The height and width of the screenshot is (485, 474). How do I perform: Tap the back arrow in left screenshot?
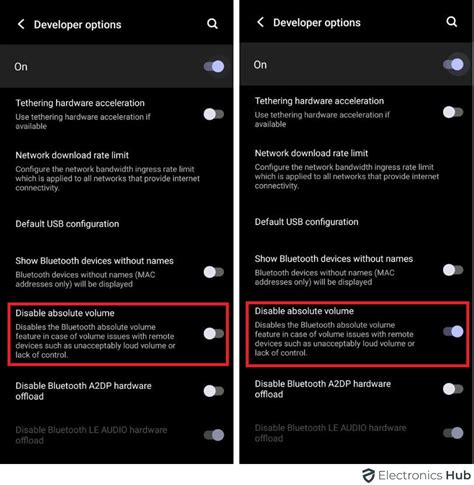tap(21, 24)
